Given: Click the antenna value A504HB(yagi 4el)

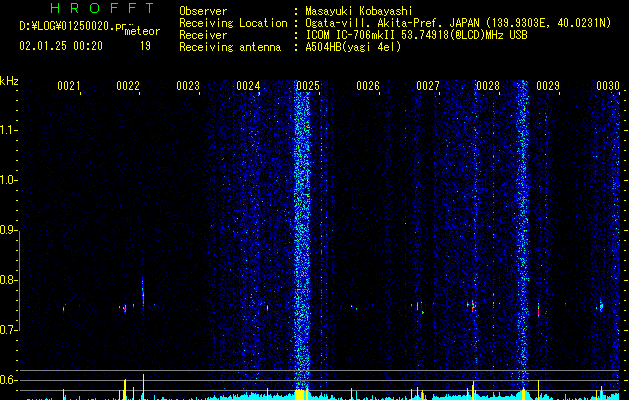Looking at the screenshot, I should tap(353, 47).
